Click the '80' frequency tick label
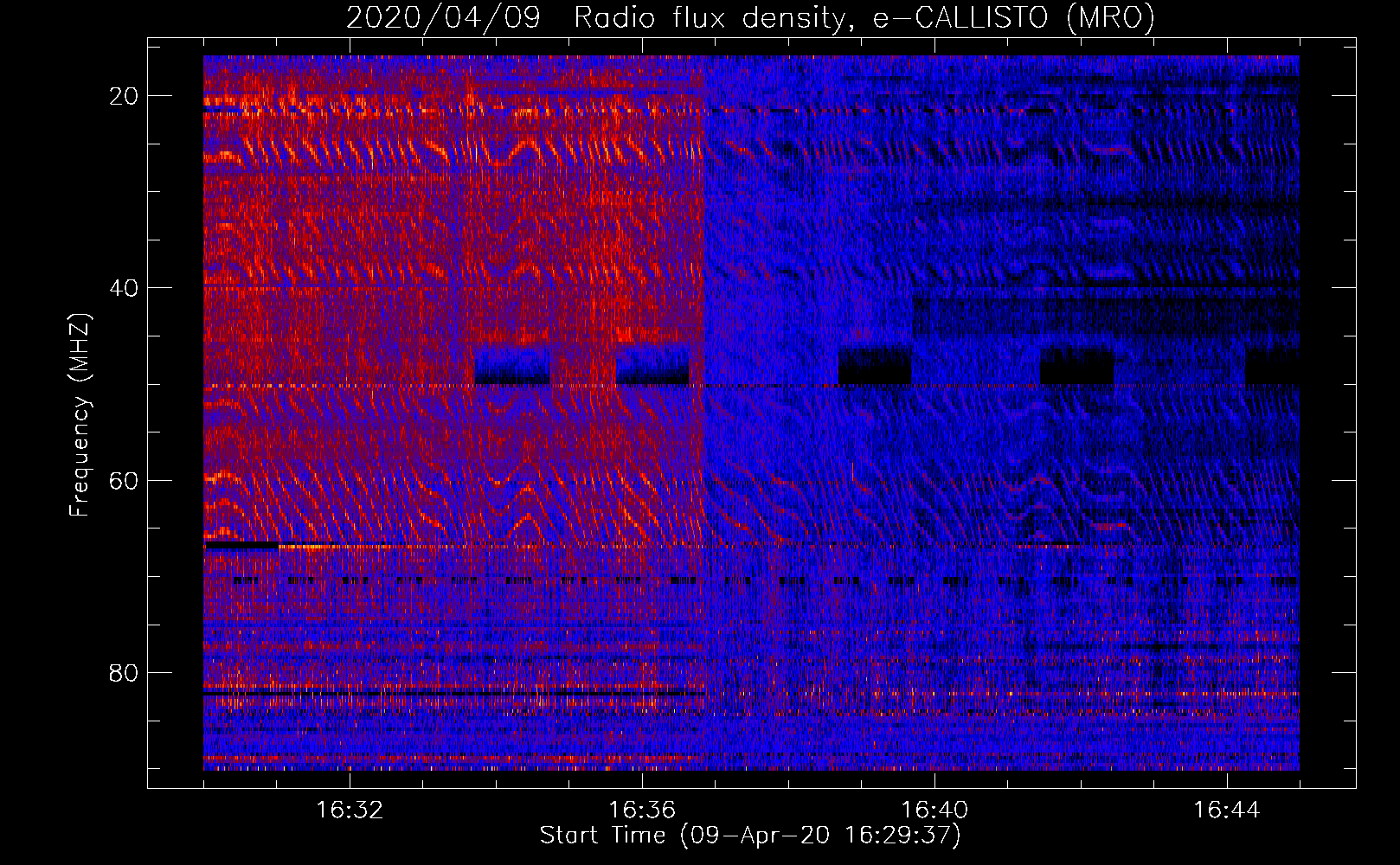1400x865 pixels. tap(124, 673)
